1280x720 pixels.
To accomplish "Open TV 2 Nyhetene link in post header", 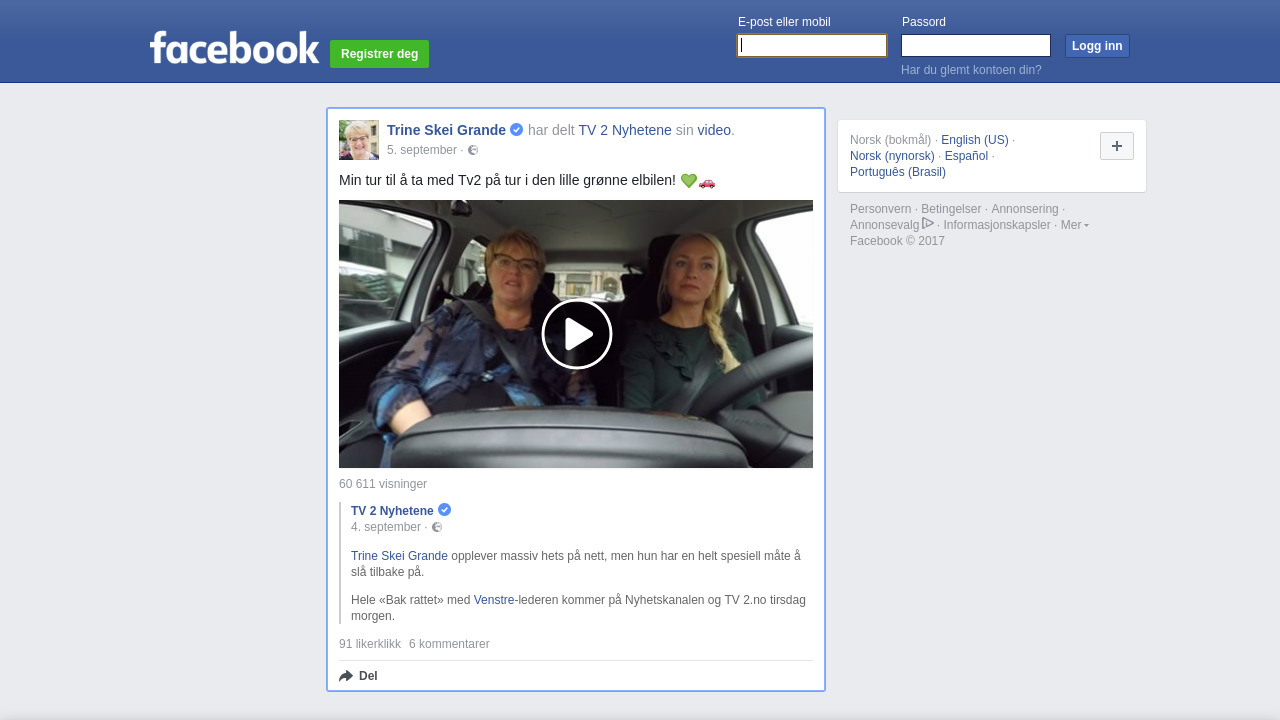I will (625, 130).
